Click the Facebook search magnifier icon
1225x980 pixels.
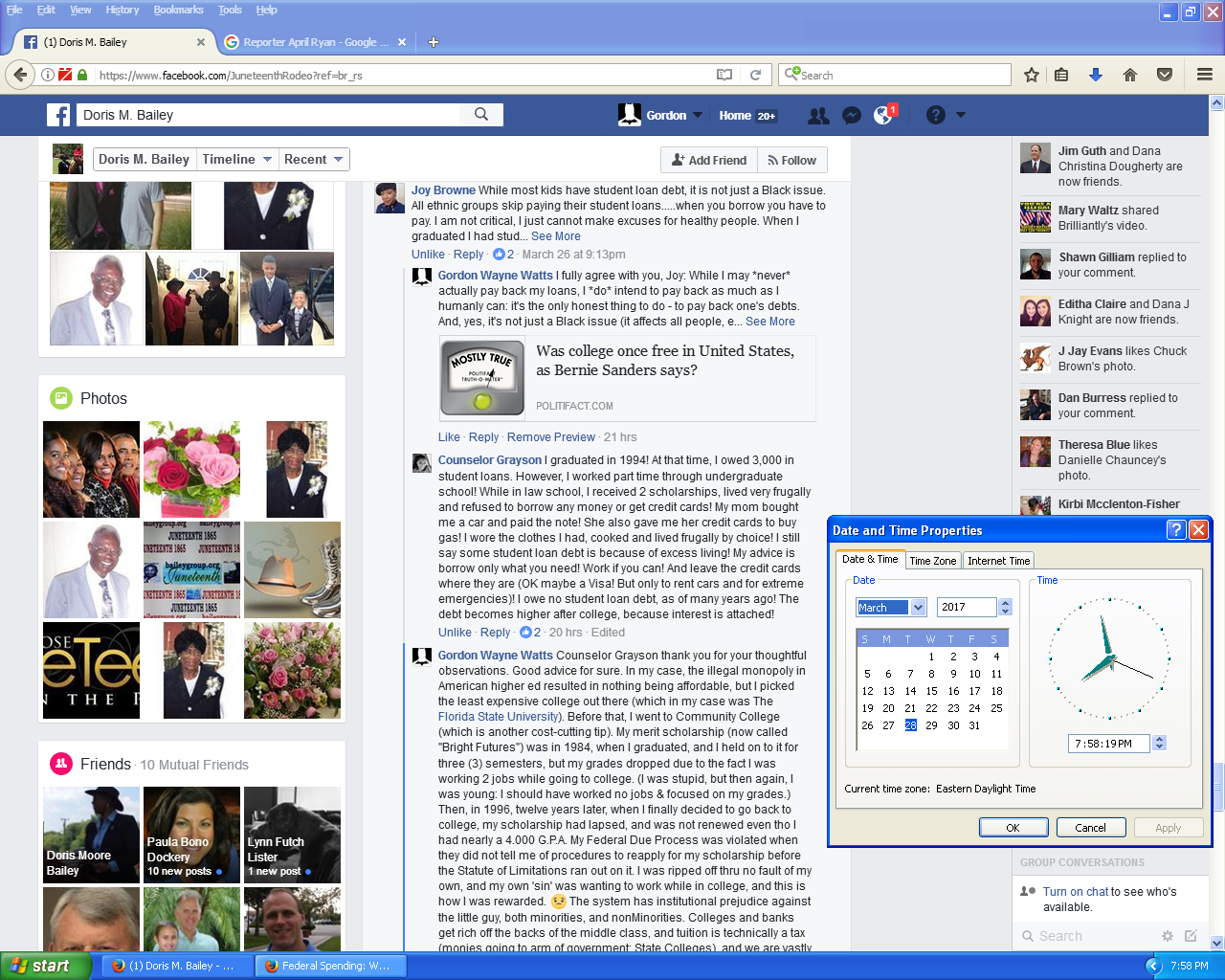pyautogui.click(x=481, y=115)
